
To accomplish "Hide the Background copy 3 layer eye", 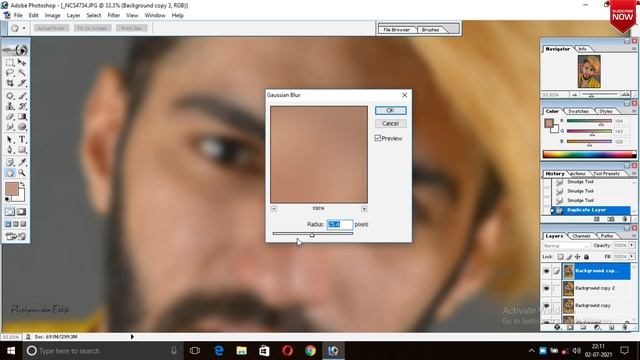I will pos(547,271).
